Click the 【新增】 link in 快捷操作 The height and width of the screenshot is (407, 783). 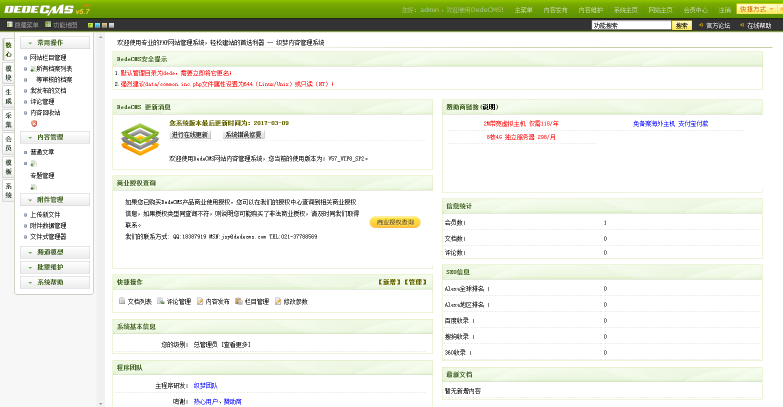point(390,282)
